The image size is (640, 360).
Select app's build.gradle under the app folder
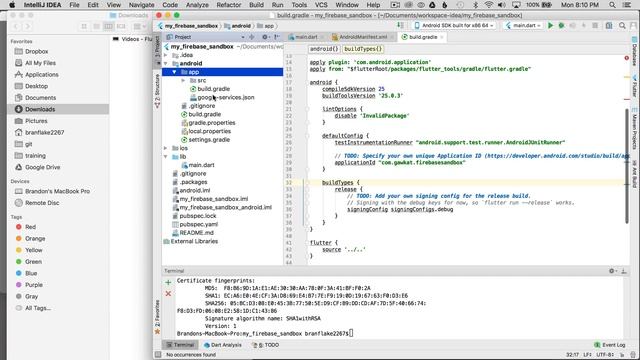[213, 89]
